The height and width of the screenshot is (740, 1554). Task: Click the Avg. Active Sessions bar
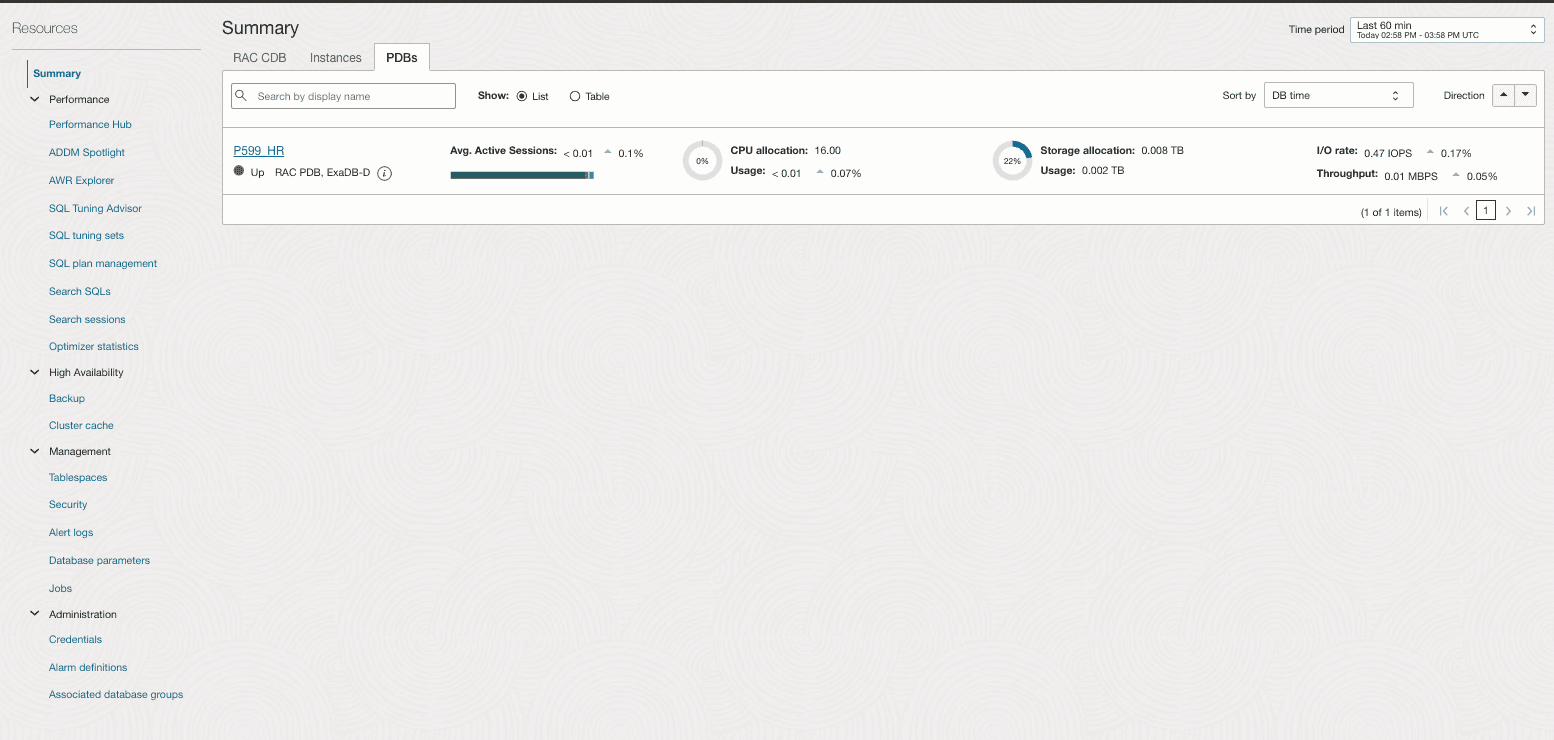[522, 175]
